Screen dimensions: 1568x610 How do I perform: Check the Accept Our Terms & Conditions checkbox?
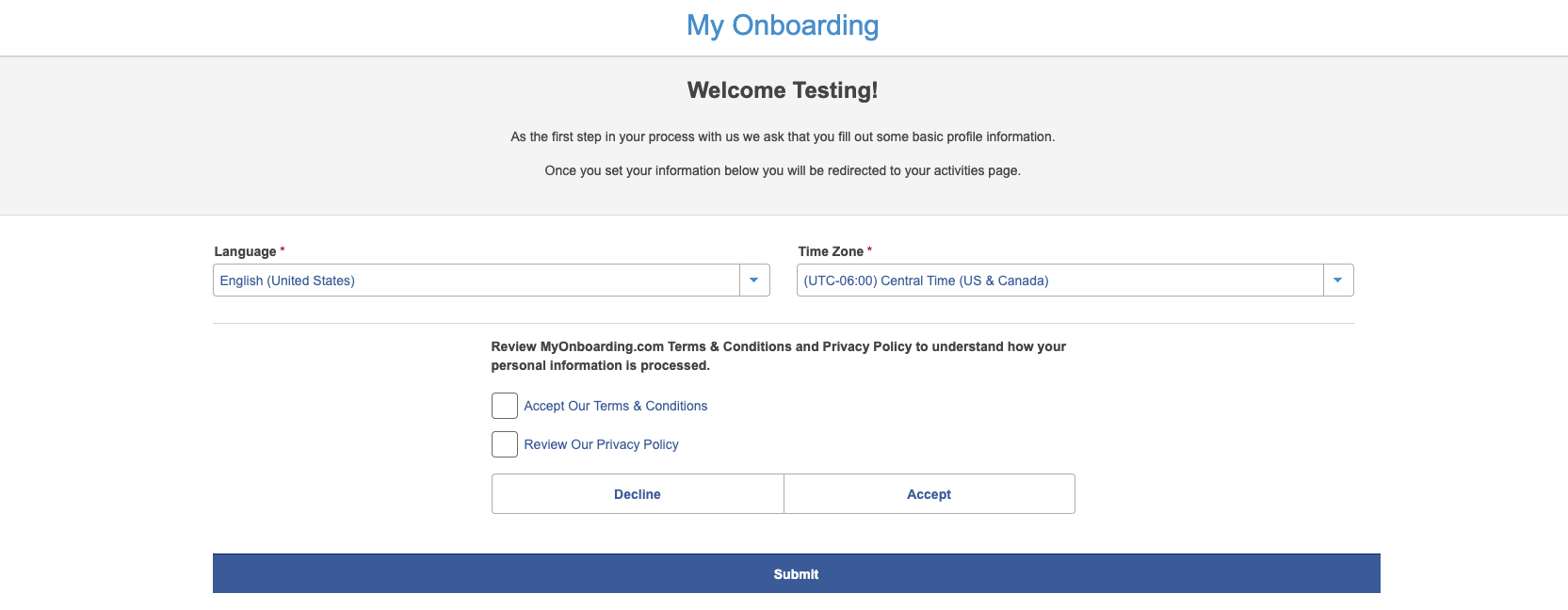505,406
